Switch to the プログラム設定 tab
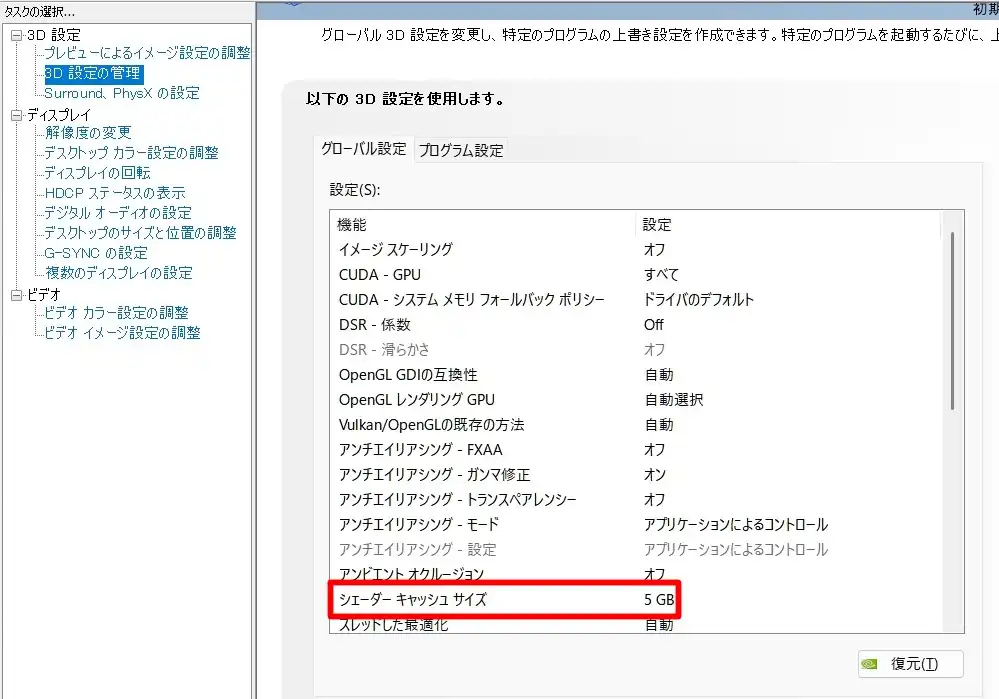 point(461,150)
